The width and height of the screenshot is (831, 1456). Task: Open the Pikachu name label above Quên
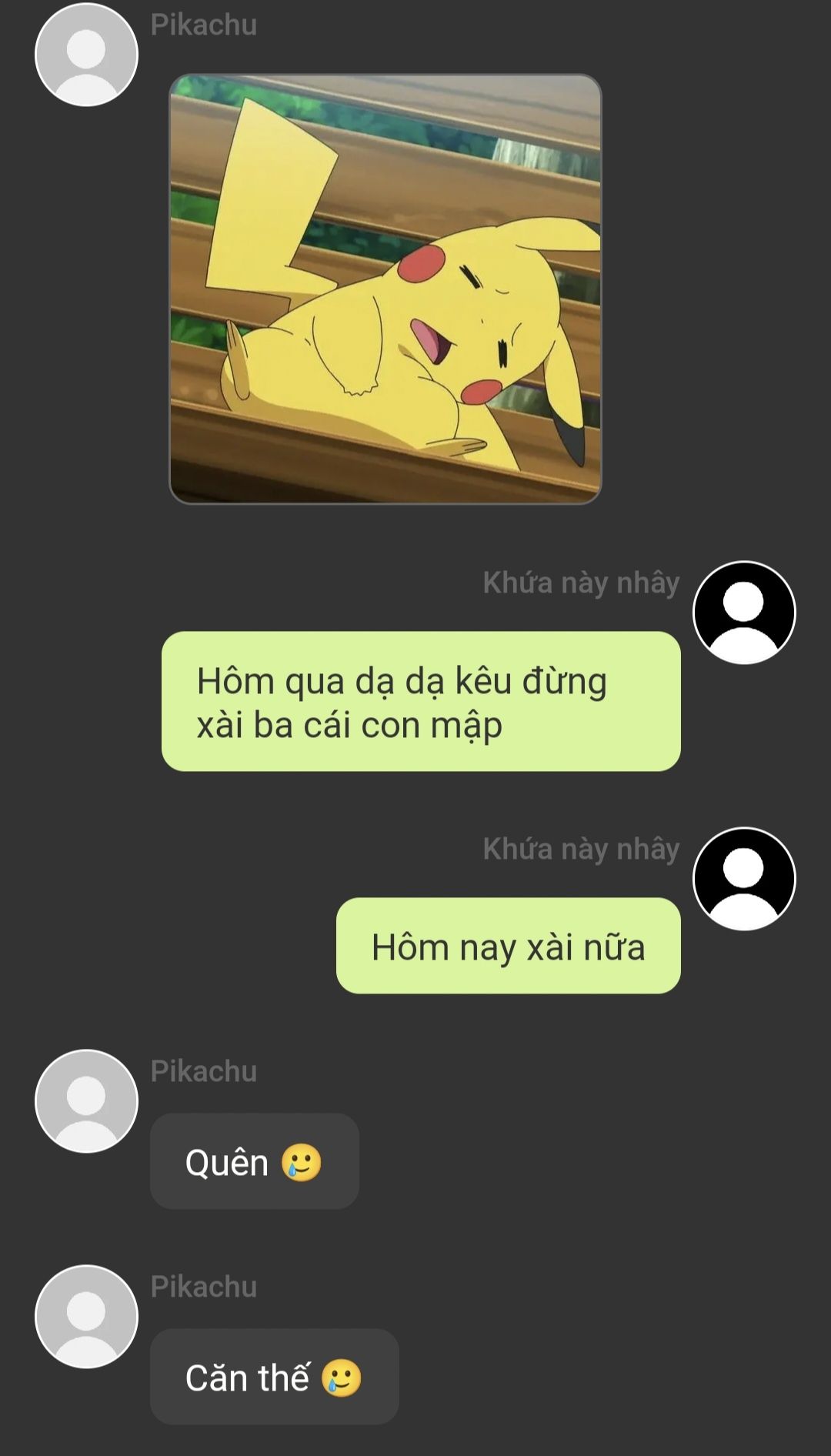tap(204, 1071)
